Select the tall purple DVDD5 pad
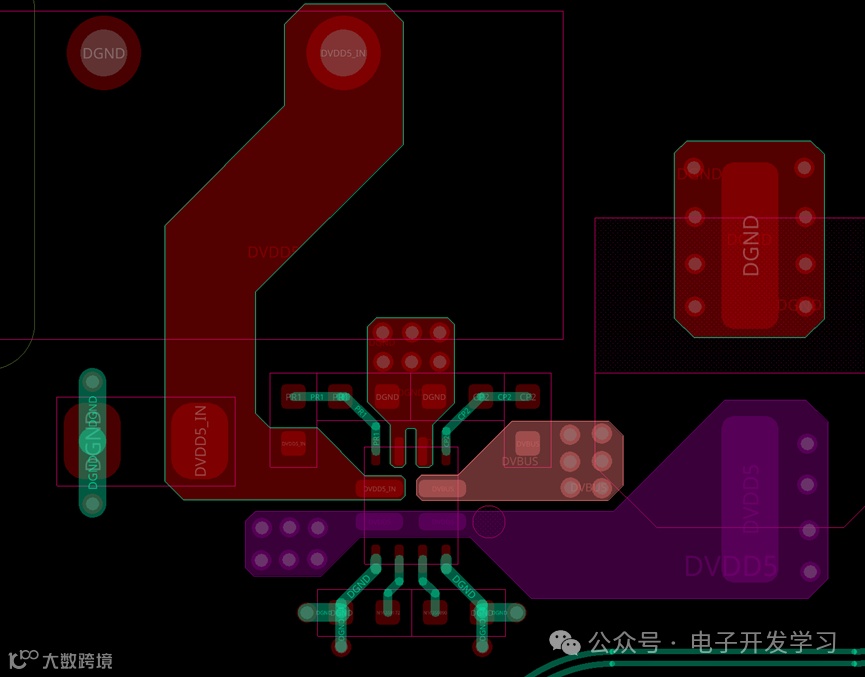Screen dimensions: 865x677 tap(750, 498)
